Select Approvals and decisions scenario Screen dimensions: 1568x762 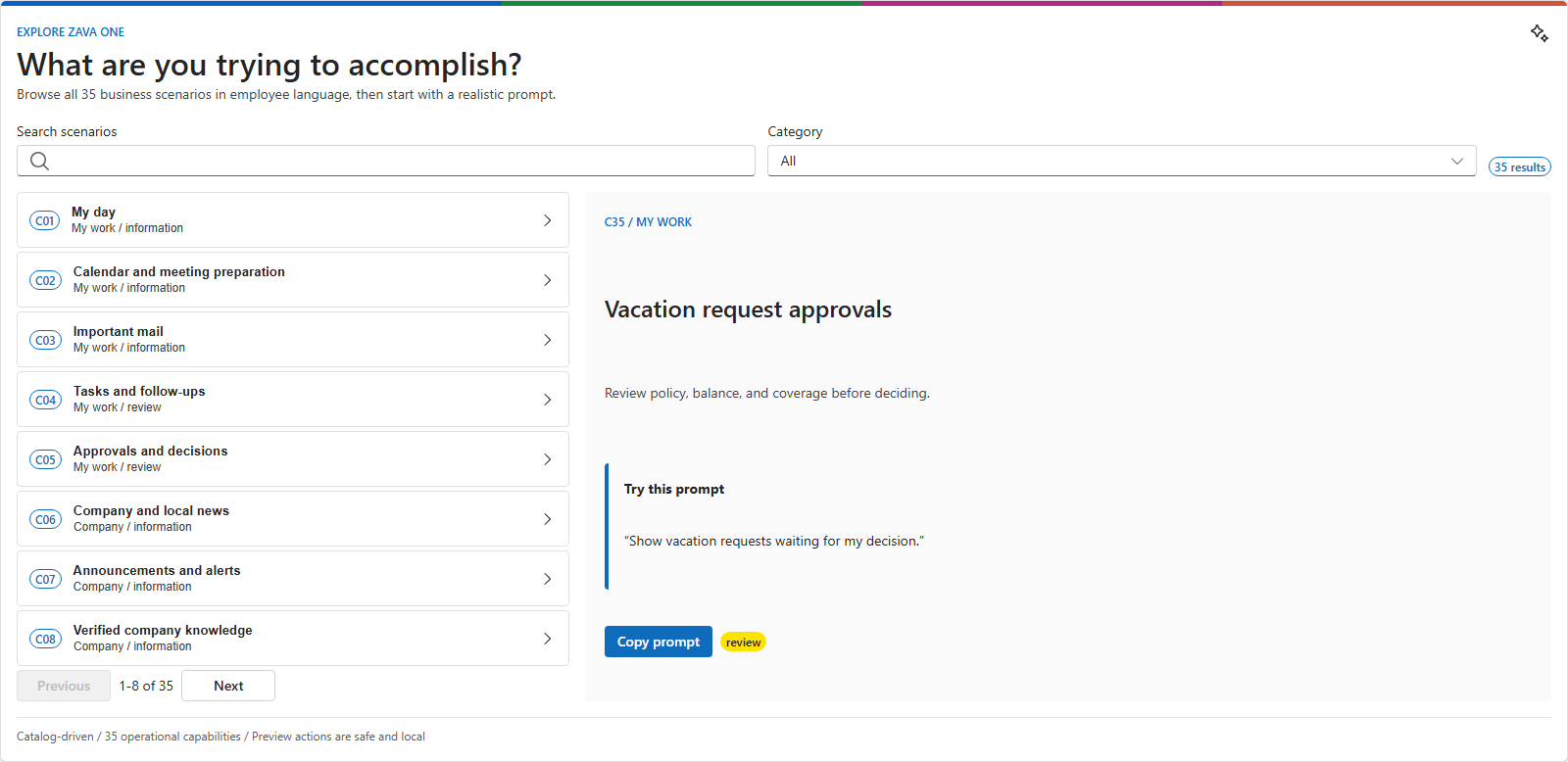293,459
